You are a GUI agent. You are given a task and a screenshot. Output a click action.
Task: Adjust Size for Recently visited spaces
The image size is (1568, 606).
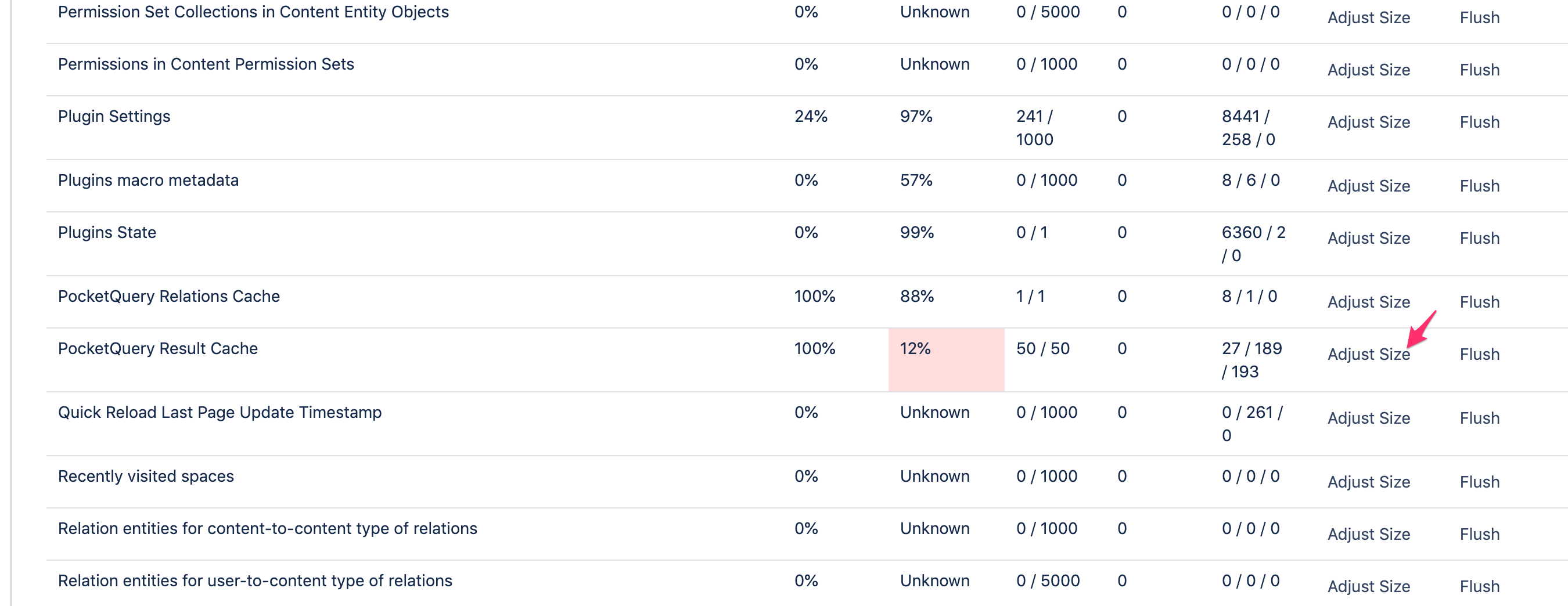click(x=1368, y=482)
